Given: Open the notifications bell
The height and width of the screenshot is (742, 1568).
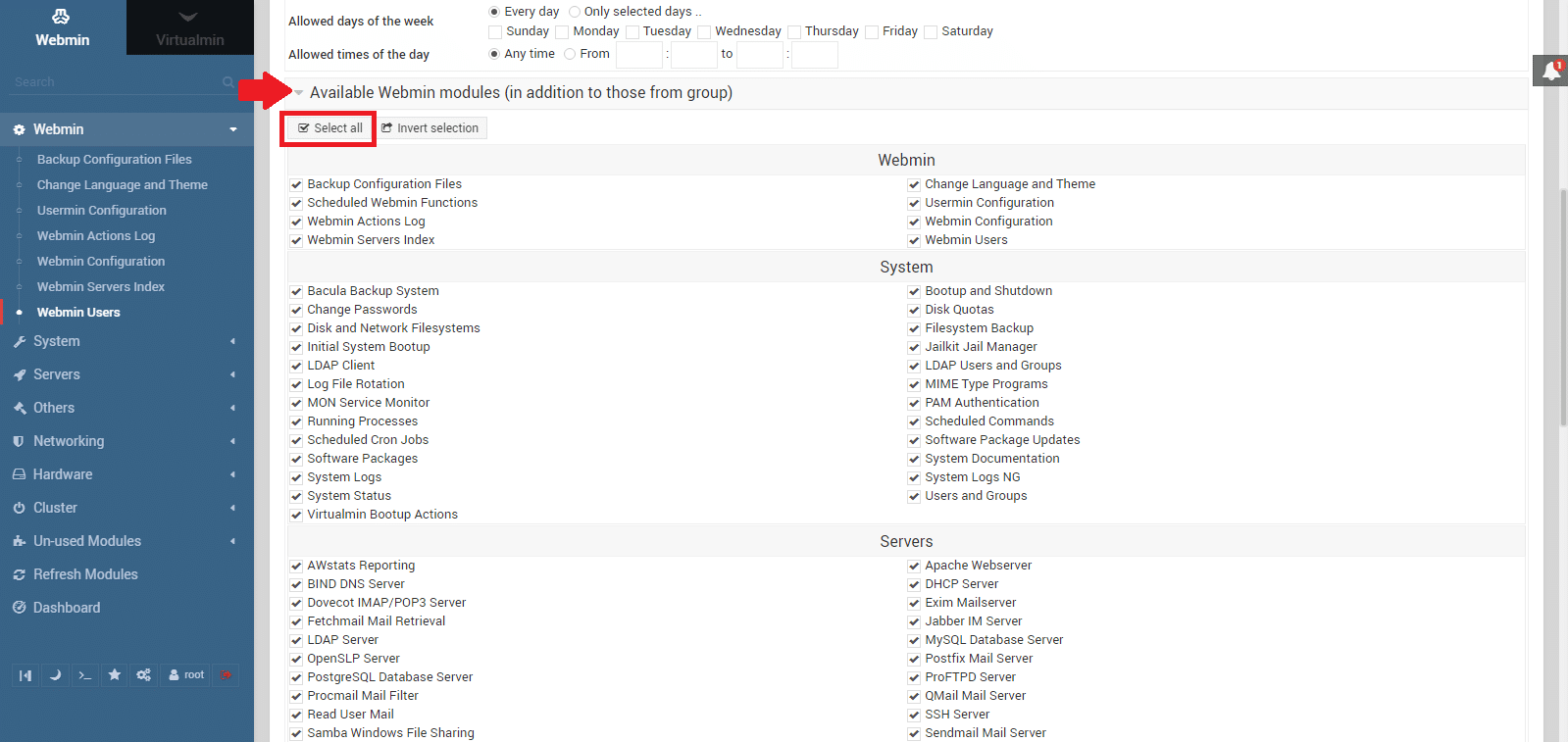Looking at the screenshot, I should coord(1551,71).
